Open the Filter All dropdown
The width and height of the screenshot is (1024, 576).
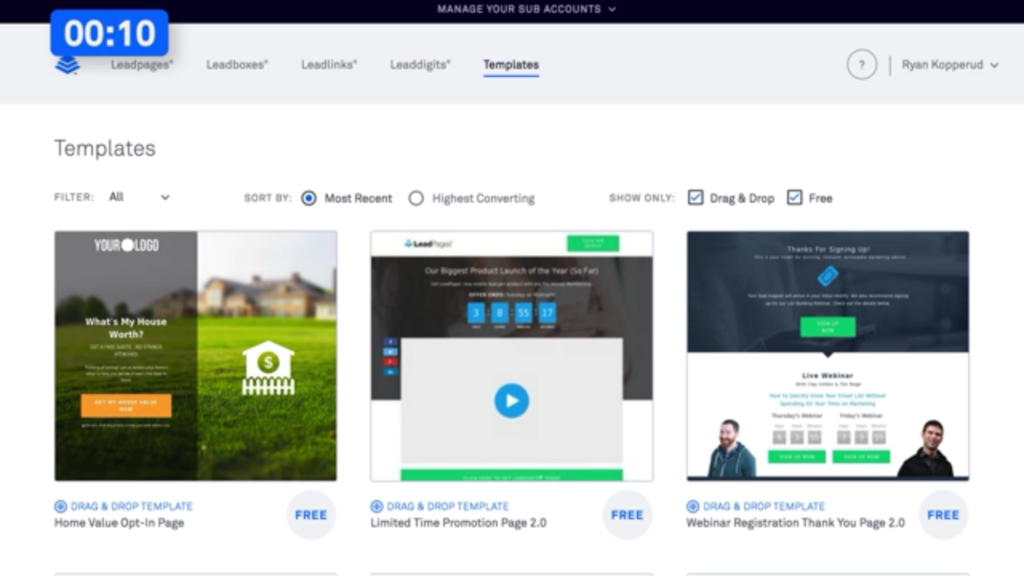pyautogui.click(x=139, y=197)
